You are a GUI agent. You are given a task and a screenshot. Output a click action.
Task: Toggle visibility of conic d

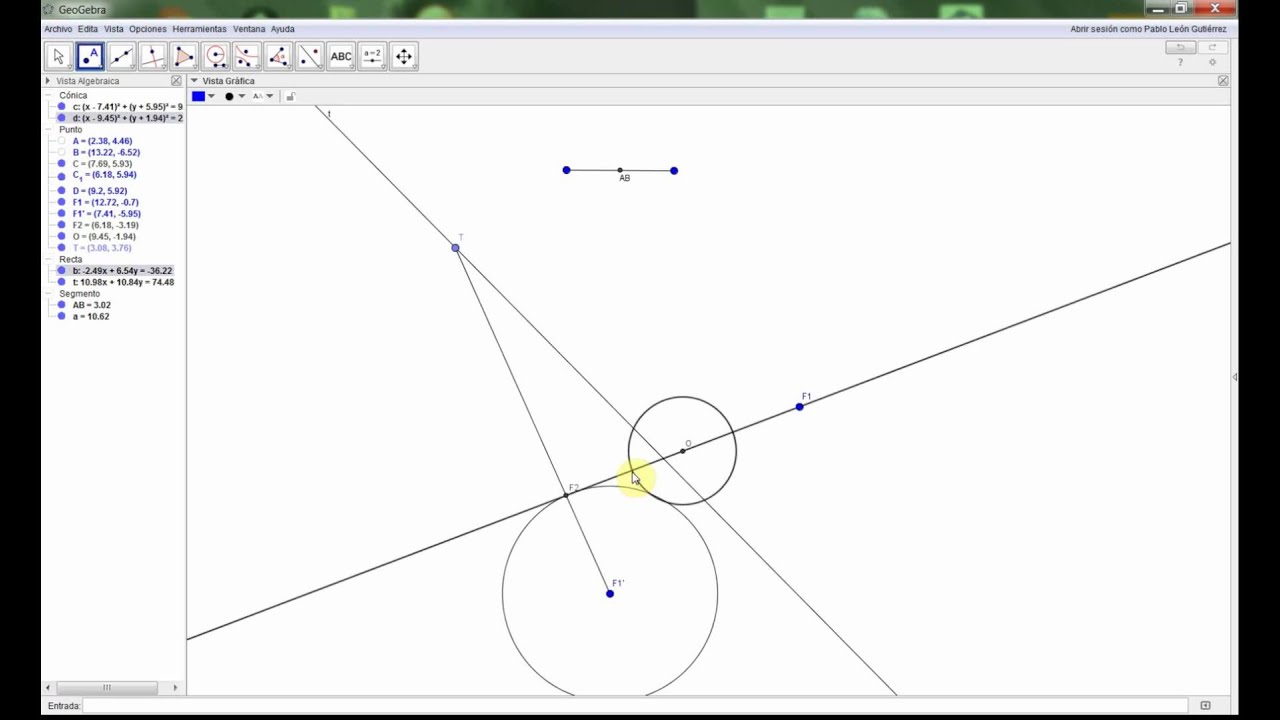coord(62,118)
